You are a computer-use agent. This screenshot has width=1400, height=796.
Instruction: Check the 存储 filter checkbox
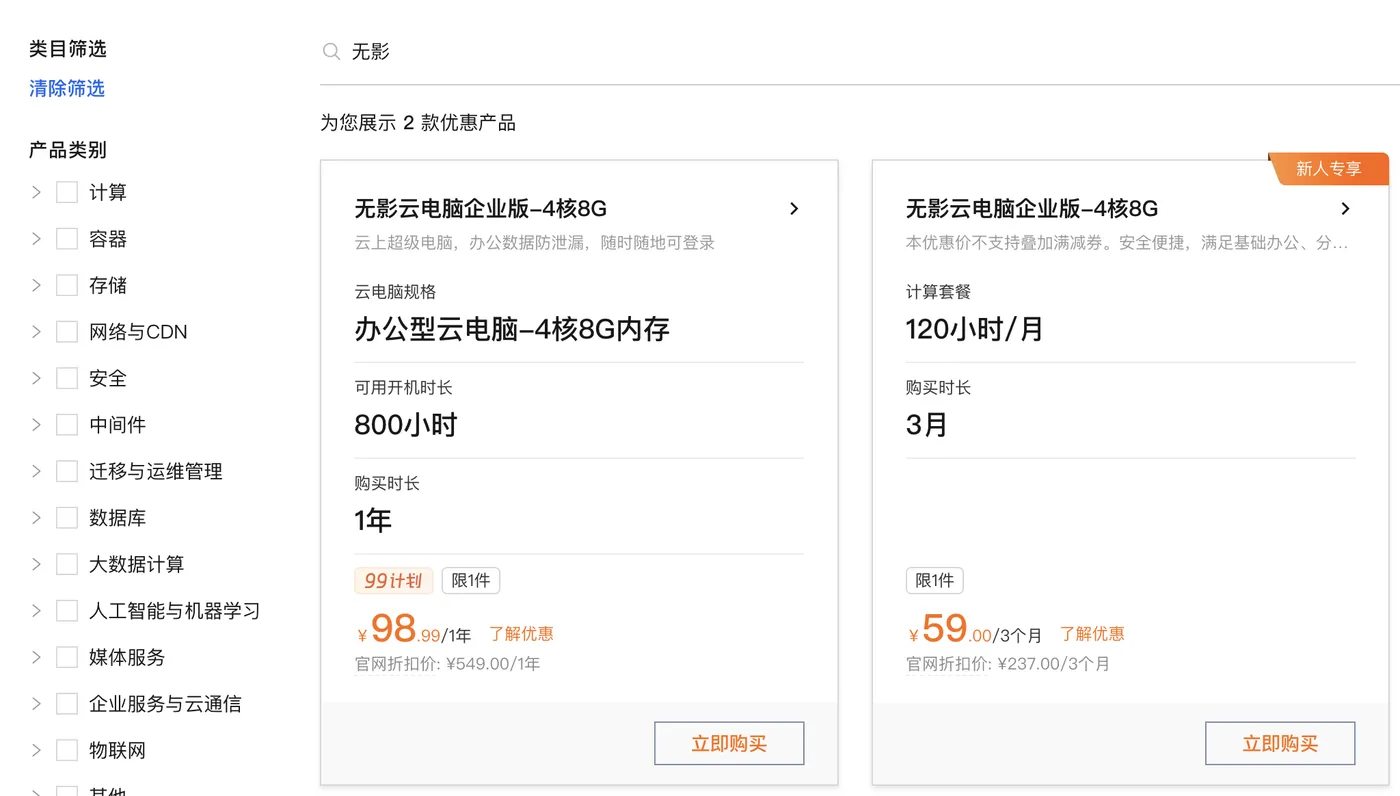[66, 284]
